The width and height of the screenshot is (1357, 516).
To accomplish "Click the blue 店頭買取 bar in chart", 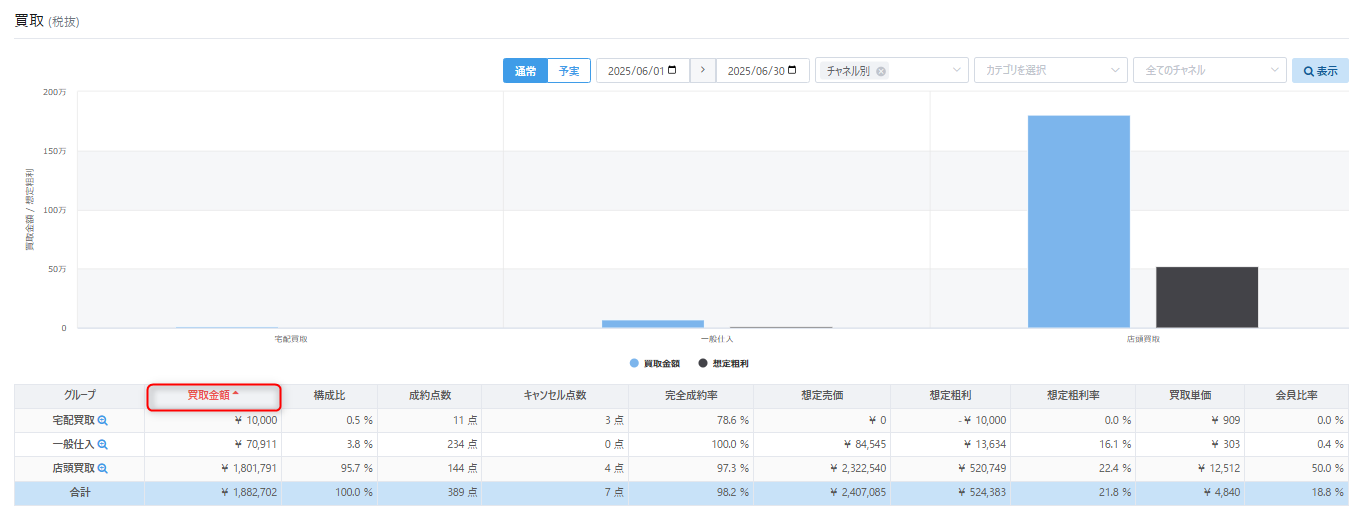I will coord(1078,221).
